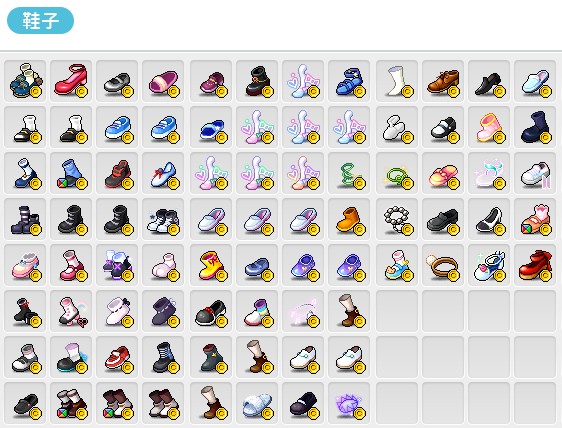Select the yellow boot with pink bow
The width and height of the screenshot is (562, 428).
tap(211, 265)
